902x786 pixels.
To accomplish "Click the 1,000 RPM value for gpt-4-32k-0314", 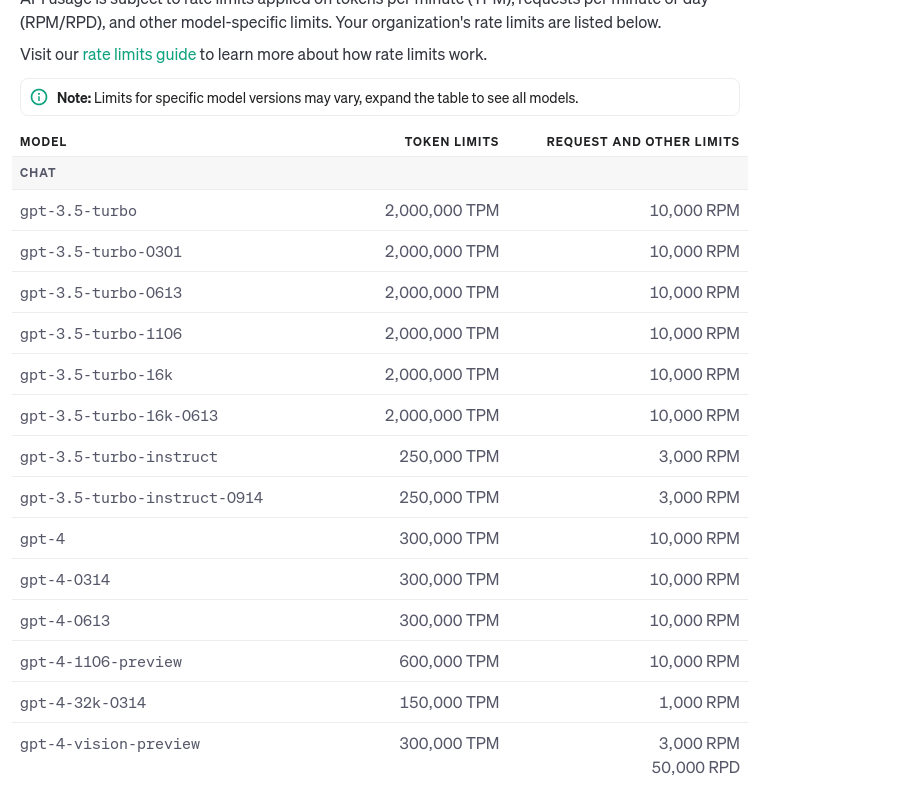I will click(699, 703).
